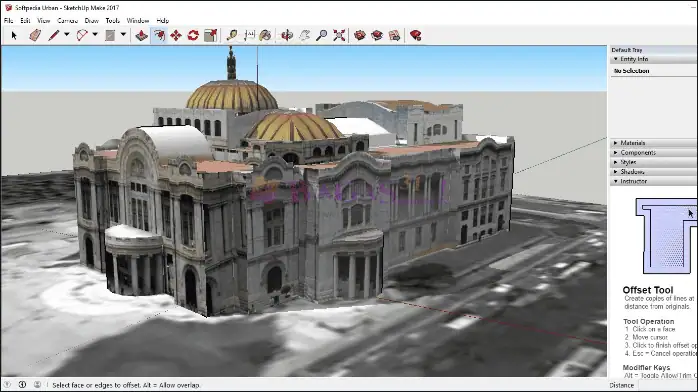Collapse the Entity Info panel
This screenshot has height=392, width=698.
pos(653,59)
